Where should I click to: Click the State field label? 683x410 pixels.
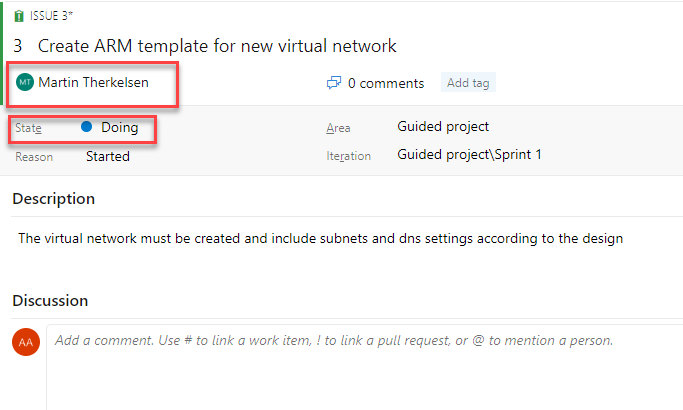[x=28, y=128]
